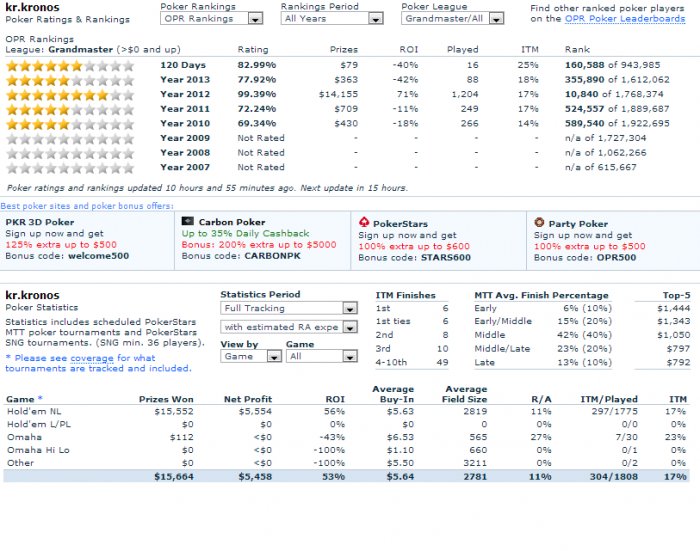Select the Omaha Hi Lo game row
The width and height of the screenshot is (700, 551).
tap(346, 450)
